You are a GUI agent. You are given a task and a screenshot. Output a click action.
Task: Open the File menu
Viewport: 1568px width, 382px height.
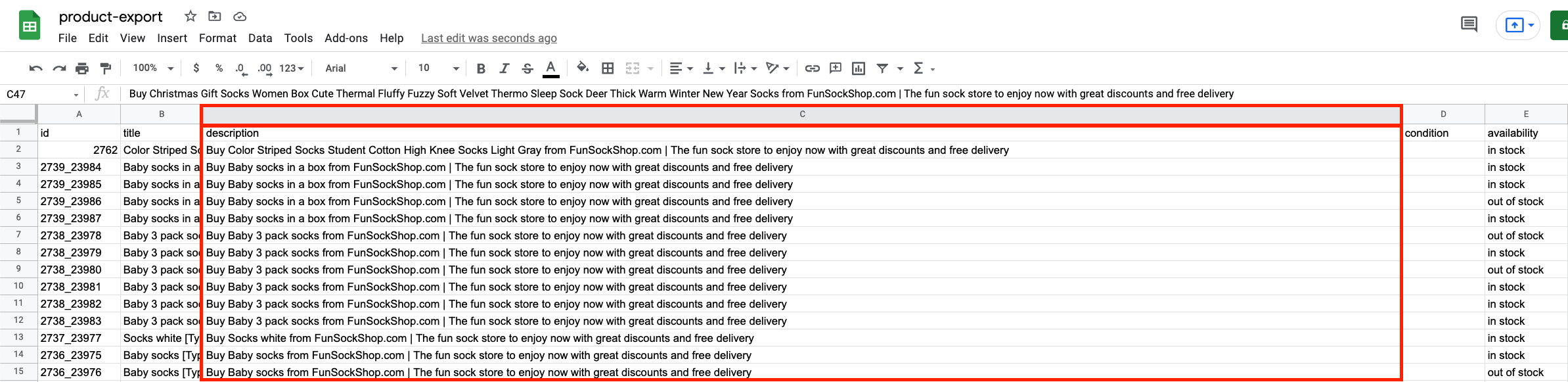(68, 38)
